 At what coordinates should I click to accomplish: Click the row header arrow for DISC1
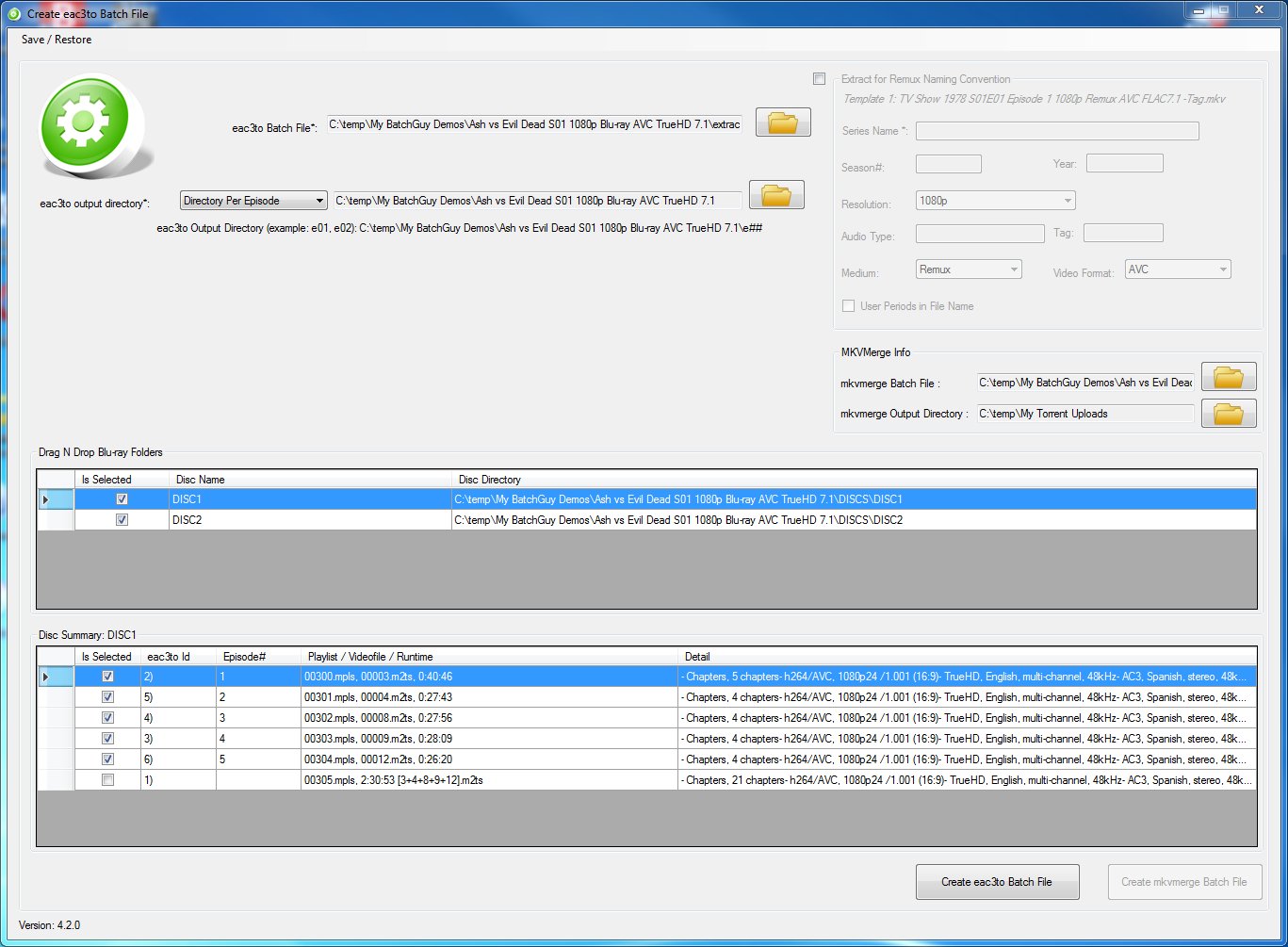coord(56,499)
